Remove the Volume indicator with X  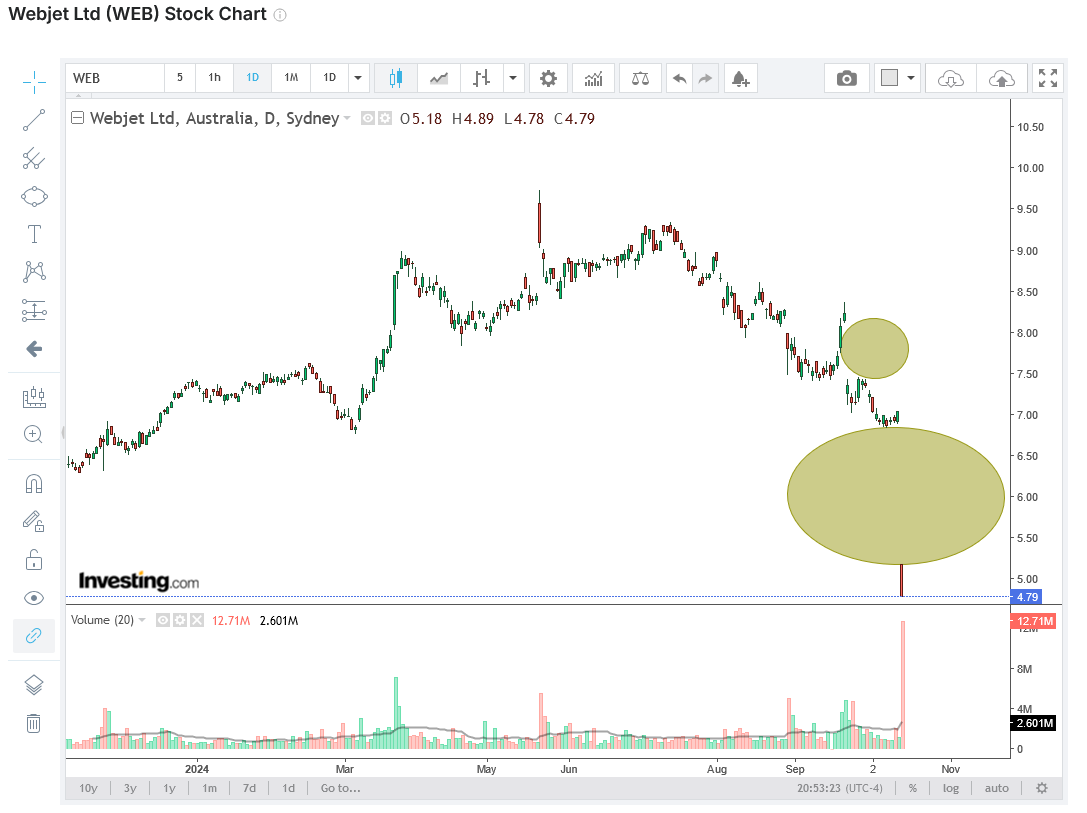click(197, 620)
